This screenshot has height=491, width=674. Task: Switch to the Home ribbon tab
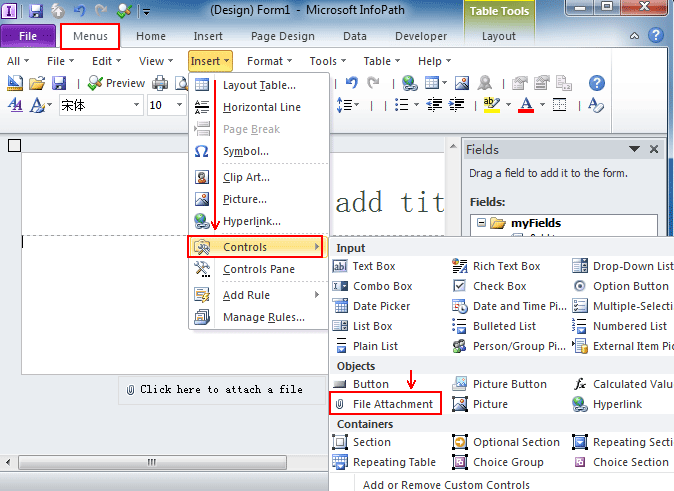point(151,36)
